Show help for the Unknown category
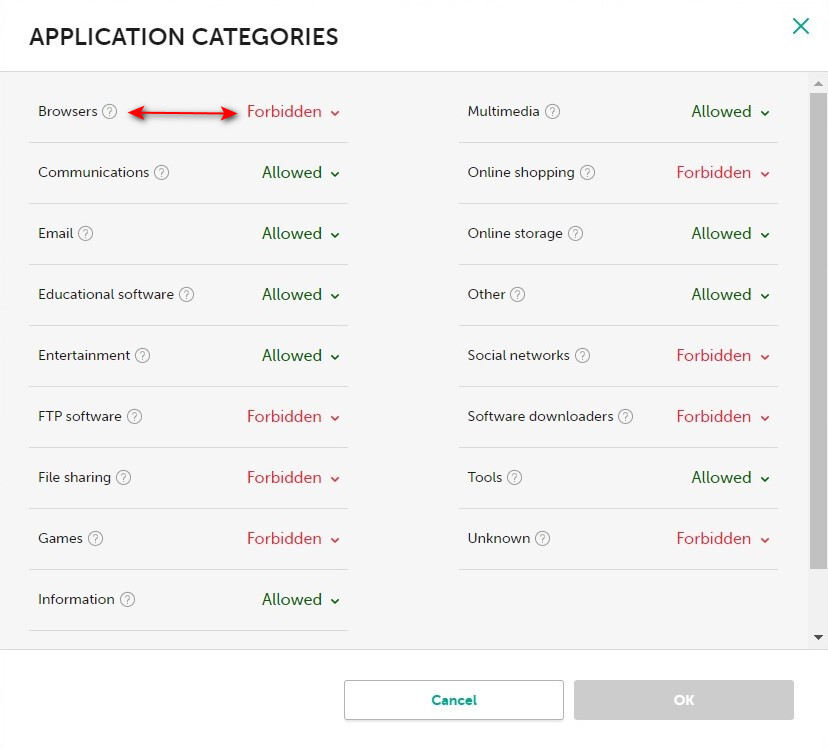The width and height of the screenshot is (828, 748). click(x=542, y=539)
